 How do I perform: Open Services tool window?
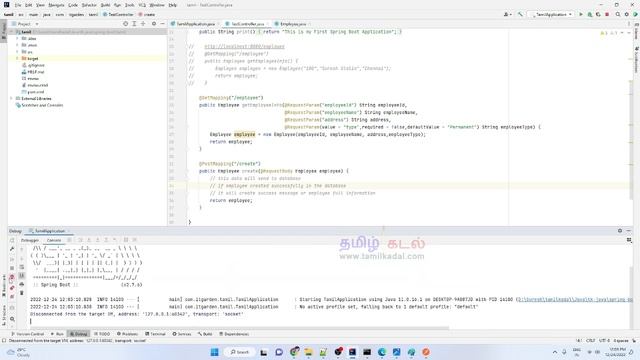(182, 334)
